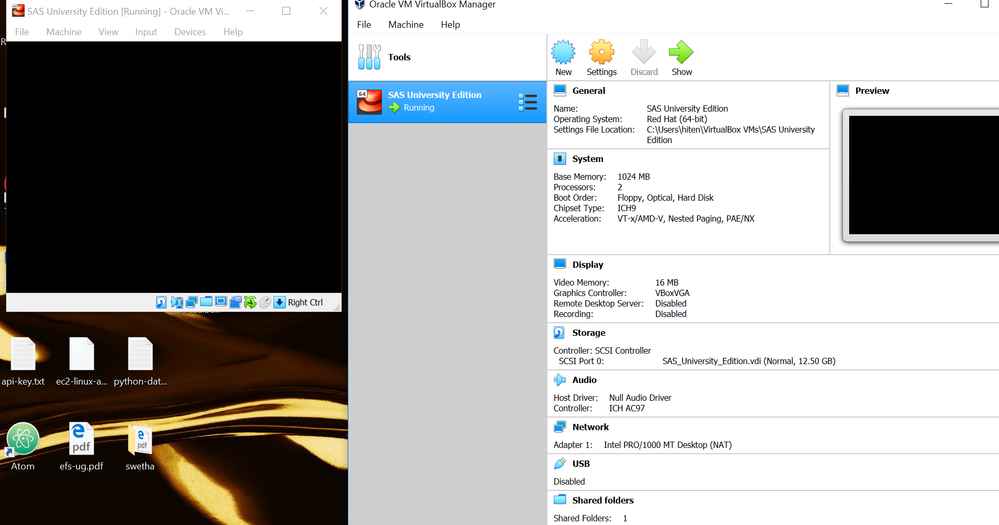Open the Network settings heading link
The height and width of the screenshot is (525, 999).
click(x=591, y=427)
